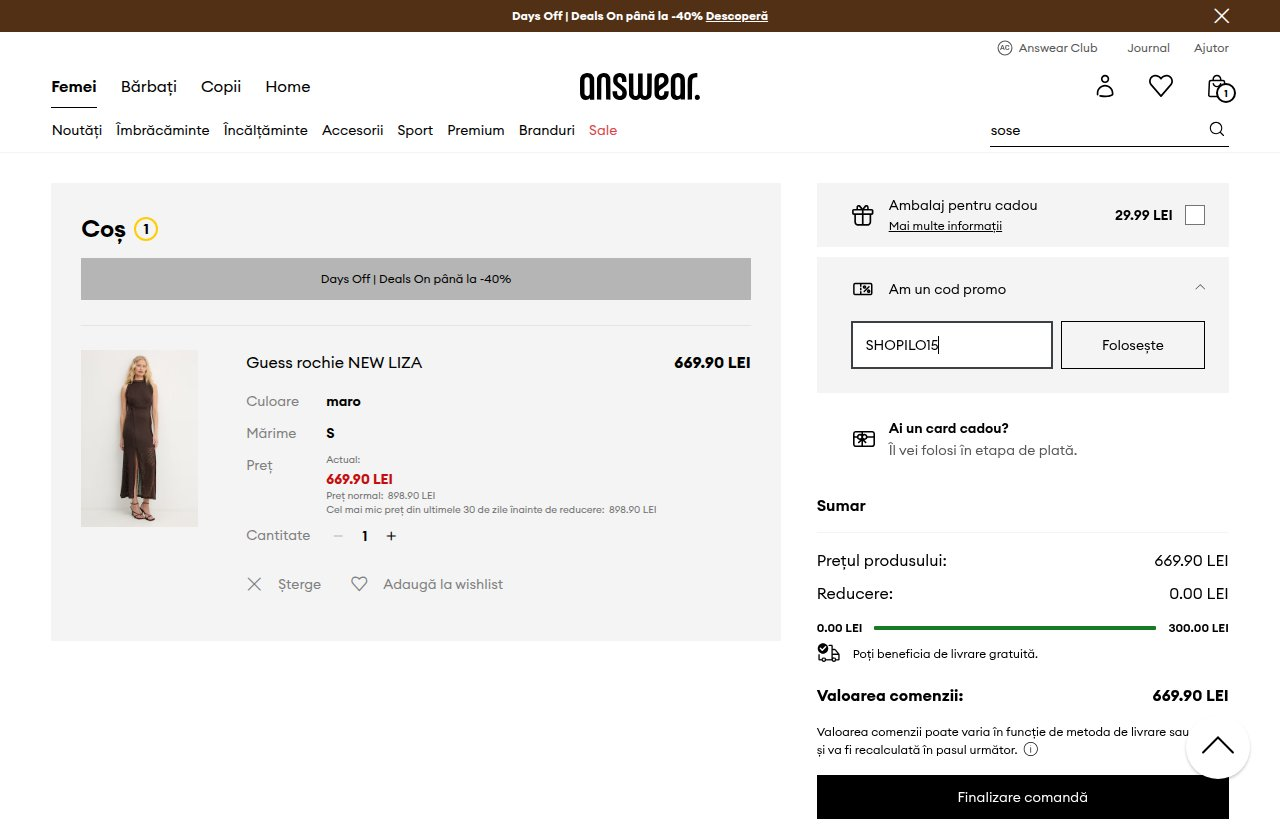The image size is (1280, 832).
Task: Open the Îmbrăcăminte menu
Action: [163, 130]
